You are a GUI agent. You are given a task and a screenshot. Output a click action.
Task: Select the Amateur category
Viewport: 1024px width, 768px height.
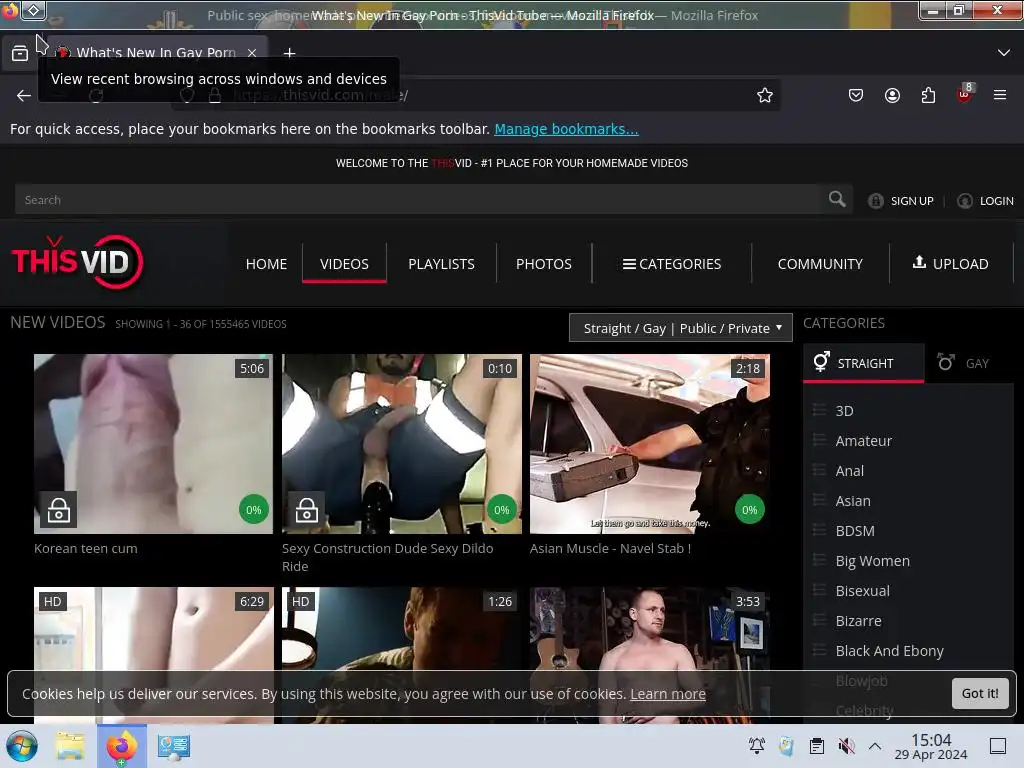tap(863, 441)
